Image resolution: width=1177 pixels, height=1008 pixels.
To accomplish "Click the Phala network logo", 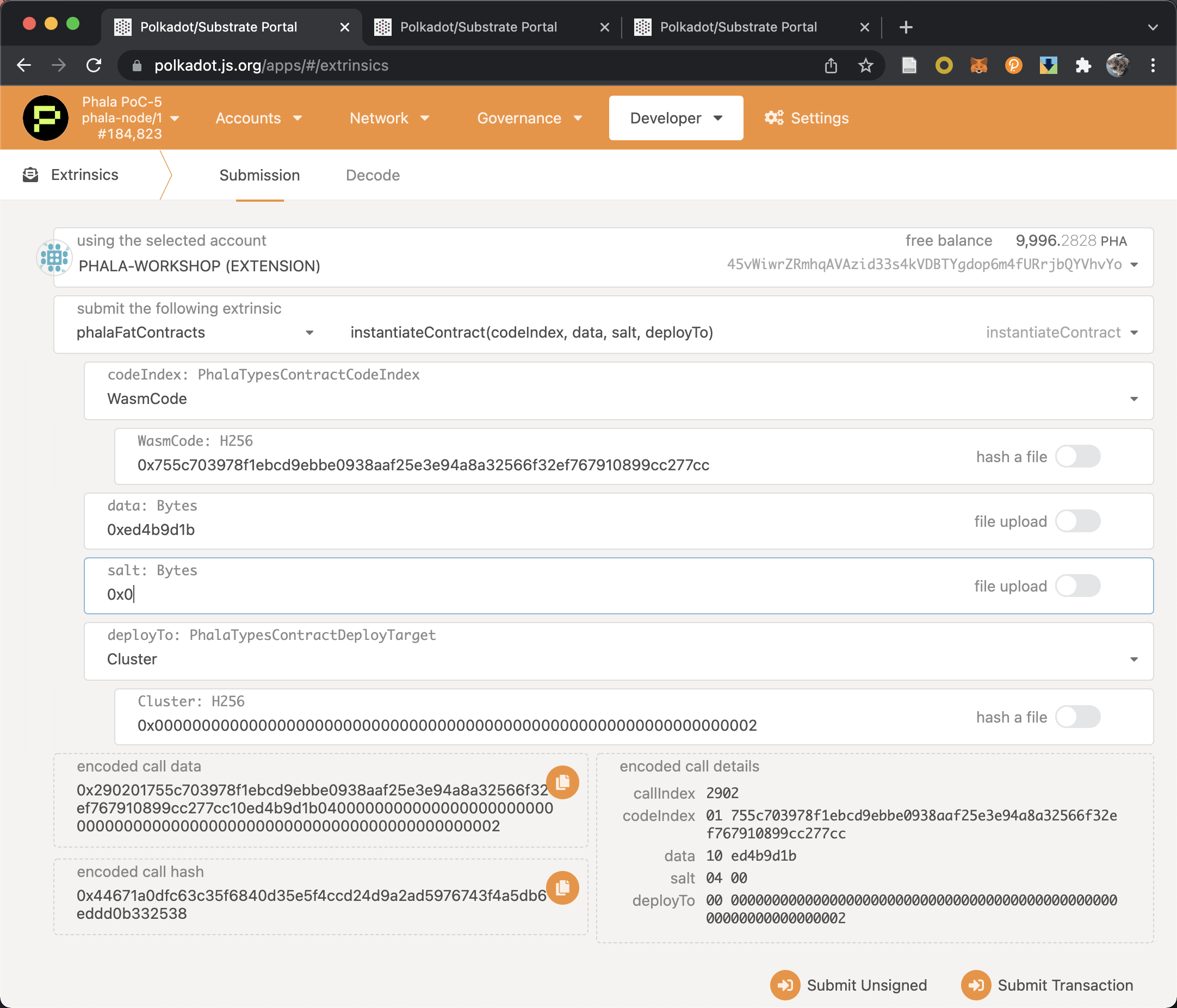I will [x=46, y=117].
